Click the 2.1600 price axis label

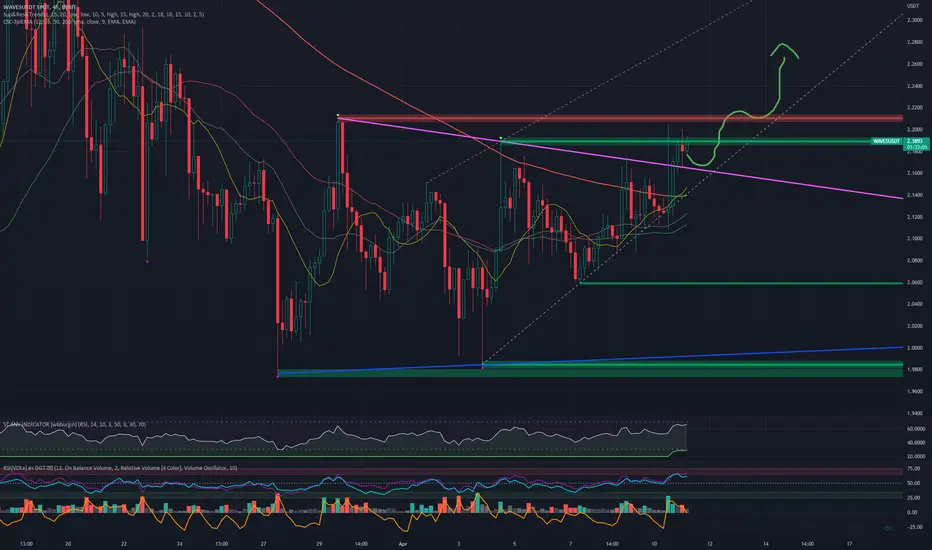pos(915,173)
